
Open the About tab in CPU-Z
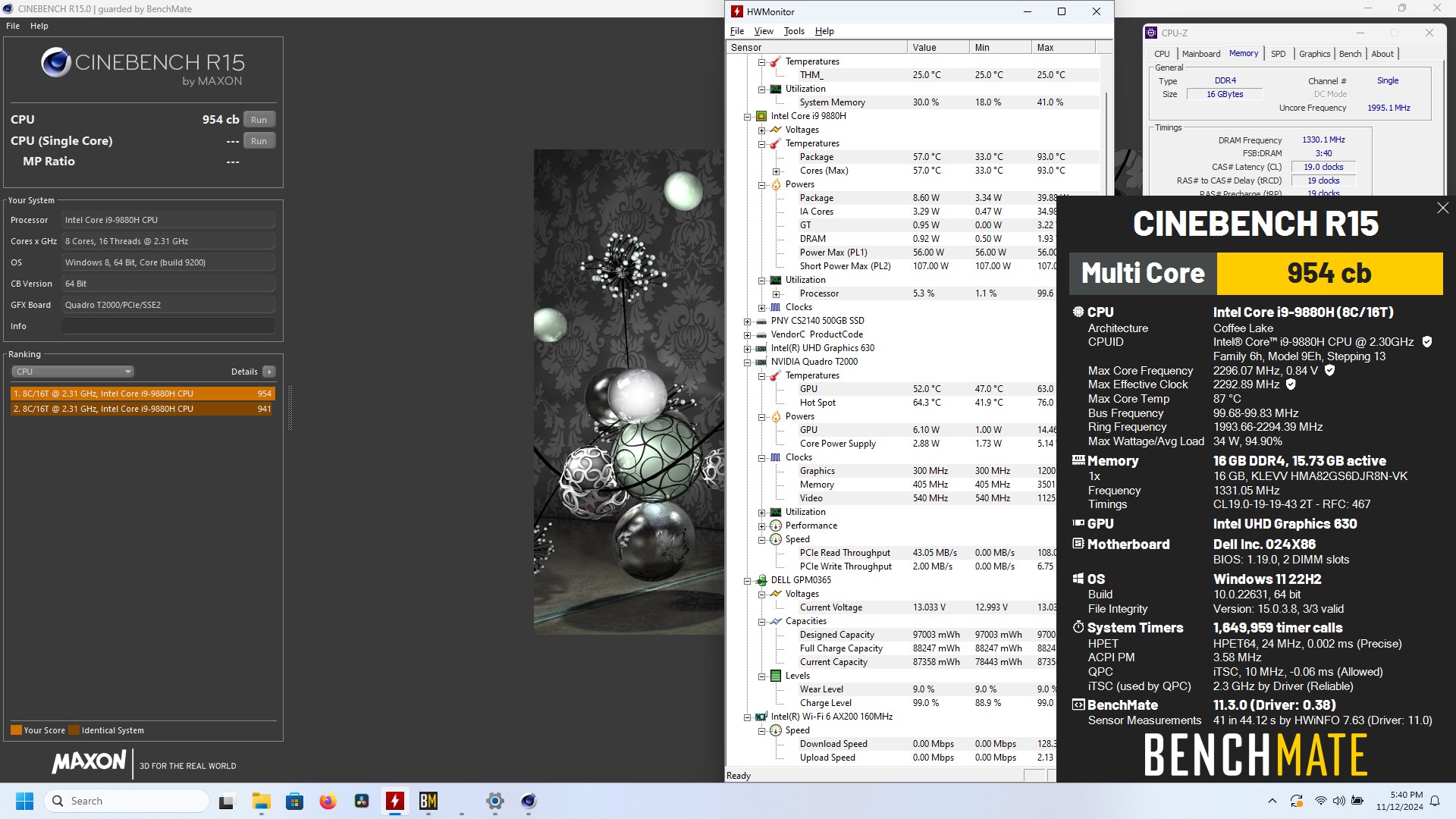(1382, 54)
